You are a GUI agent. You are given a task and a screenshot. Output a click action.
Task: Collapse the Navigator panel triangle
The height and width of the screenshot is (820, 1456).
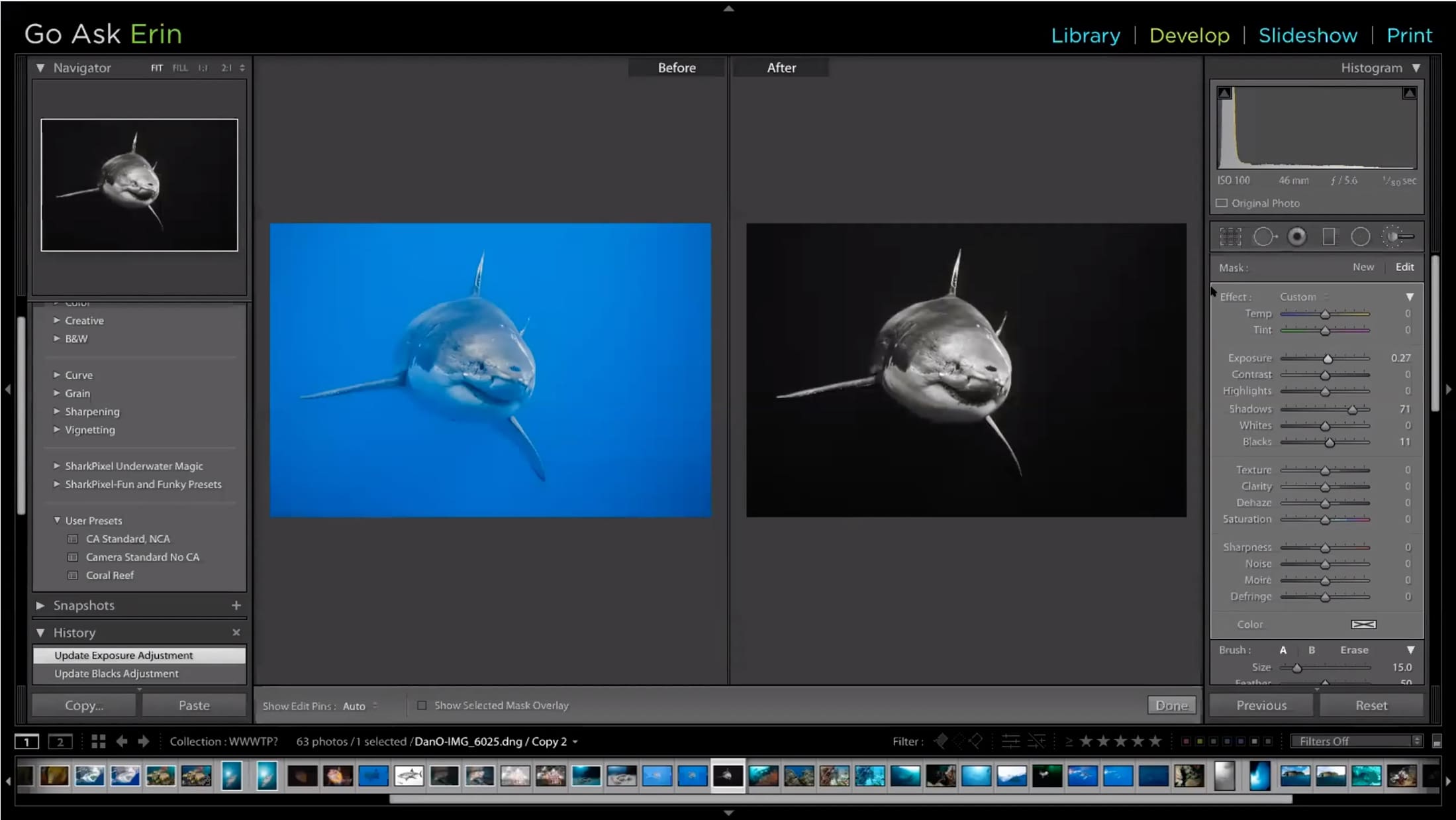[40, 68]
